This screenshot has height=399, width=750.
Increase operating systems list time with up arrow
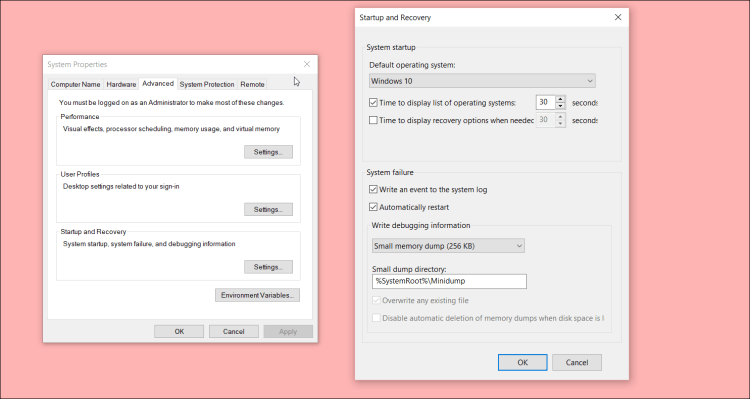click(x=560, y=99)
